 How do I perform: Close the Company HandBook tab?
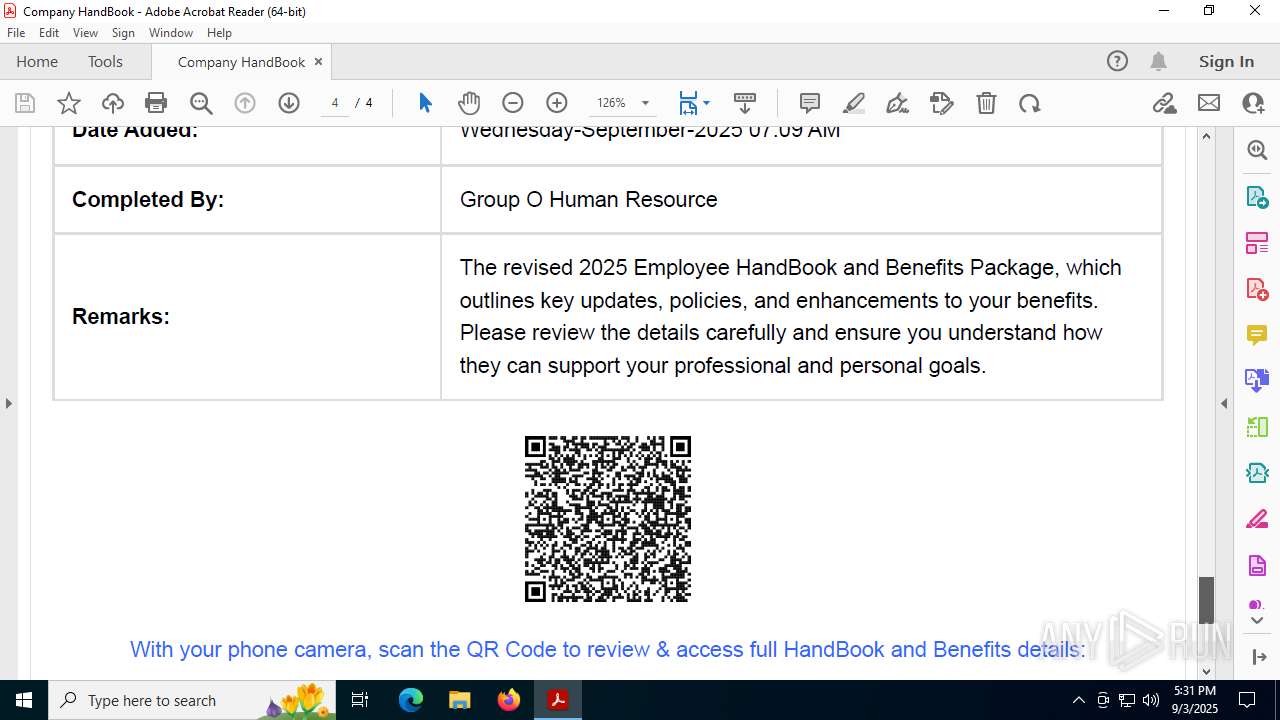318,61
